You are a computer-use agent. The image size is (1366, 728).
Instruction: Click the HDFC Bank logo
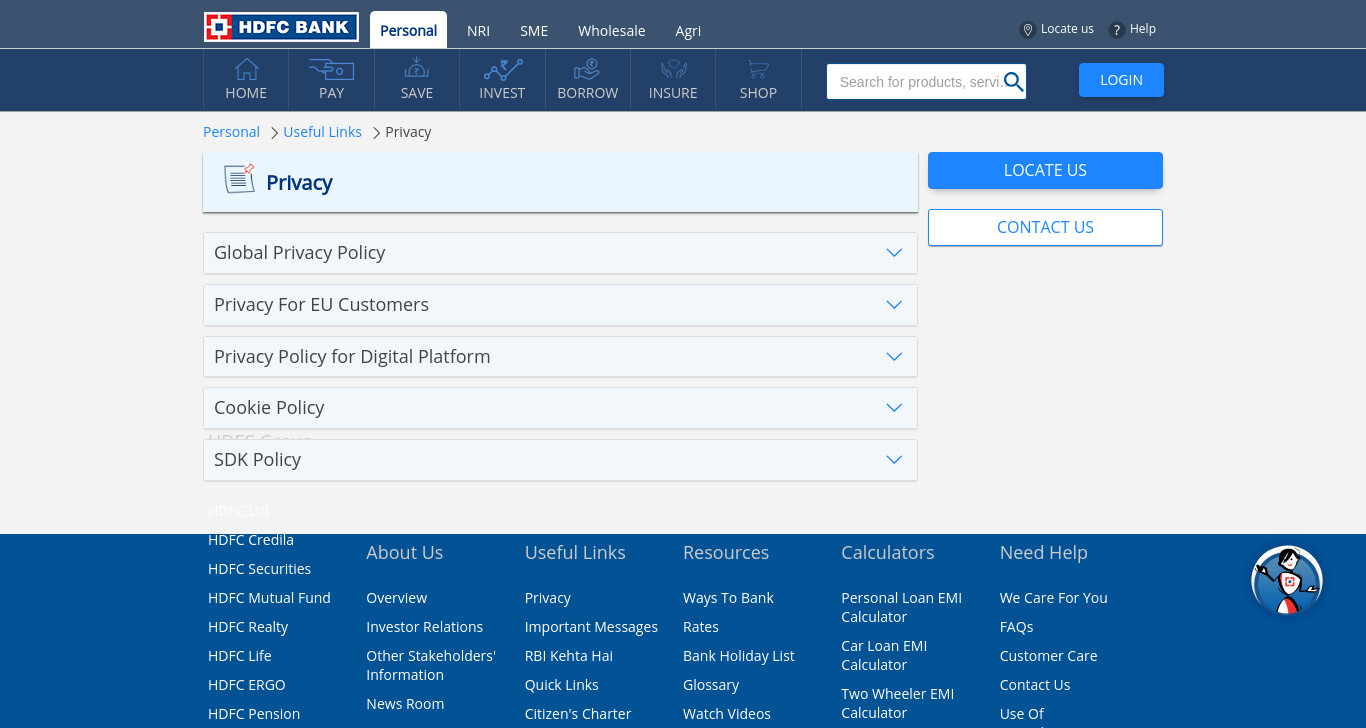(281, 27)
